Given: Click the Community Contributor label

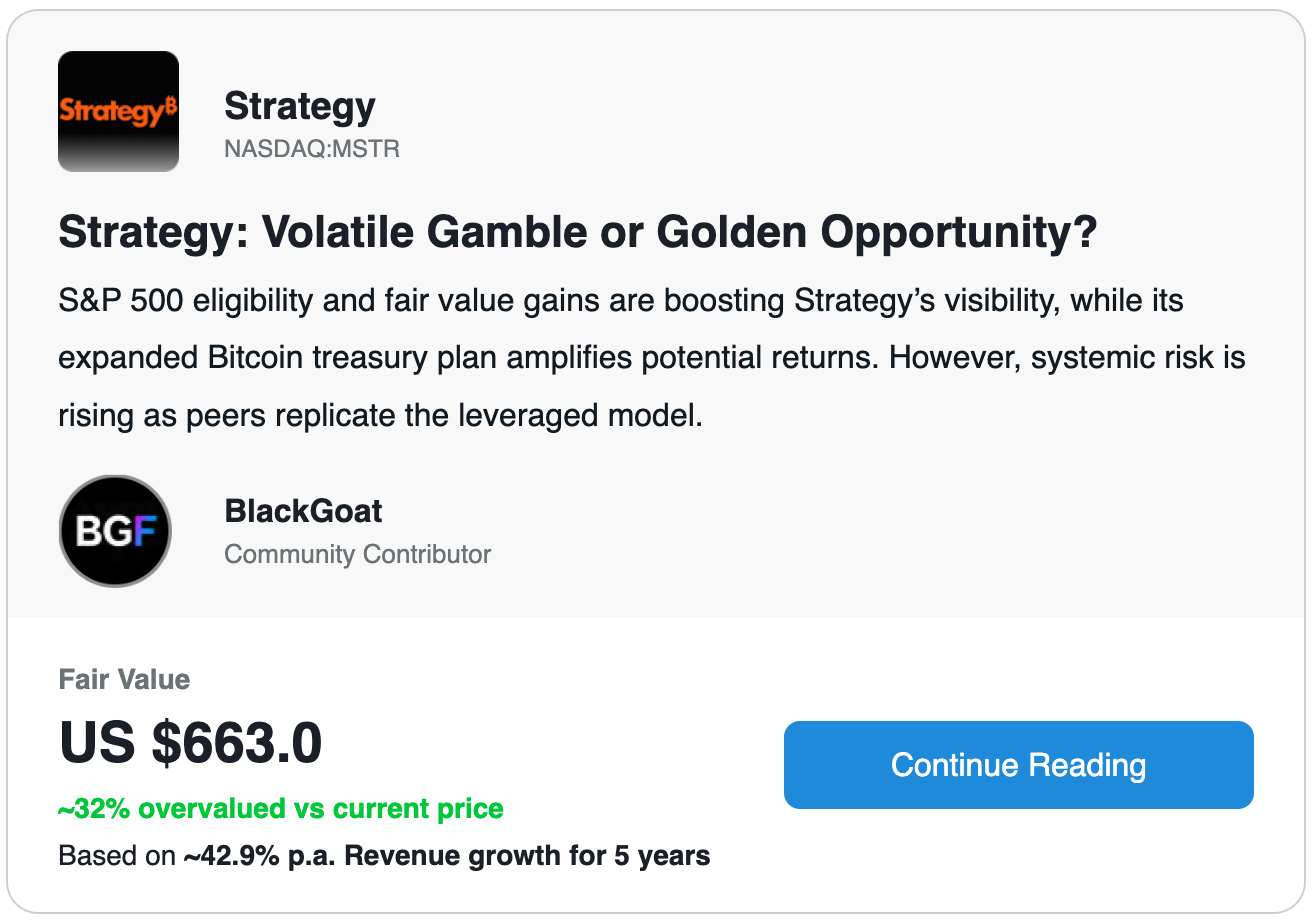Looking at the screenshot, I should tap(357, 554).
